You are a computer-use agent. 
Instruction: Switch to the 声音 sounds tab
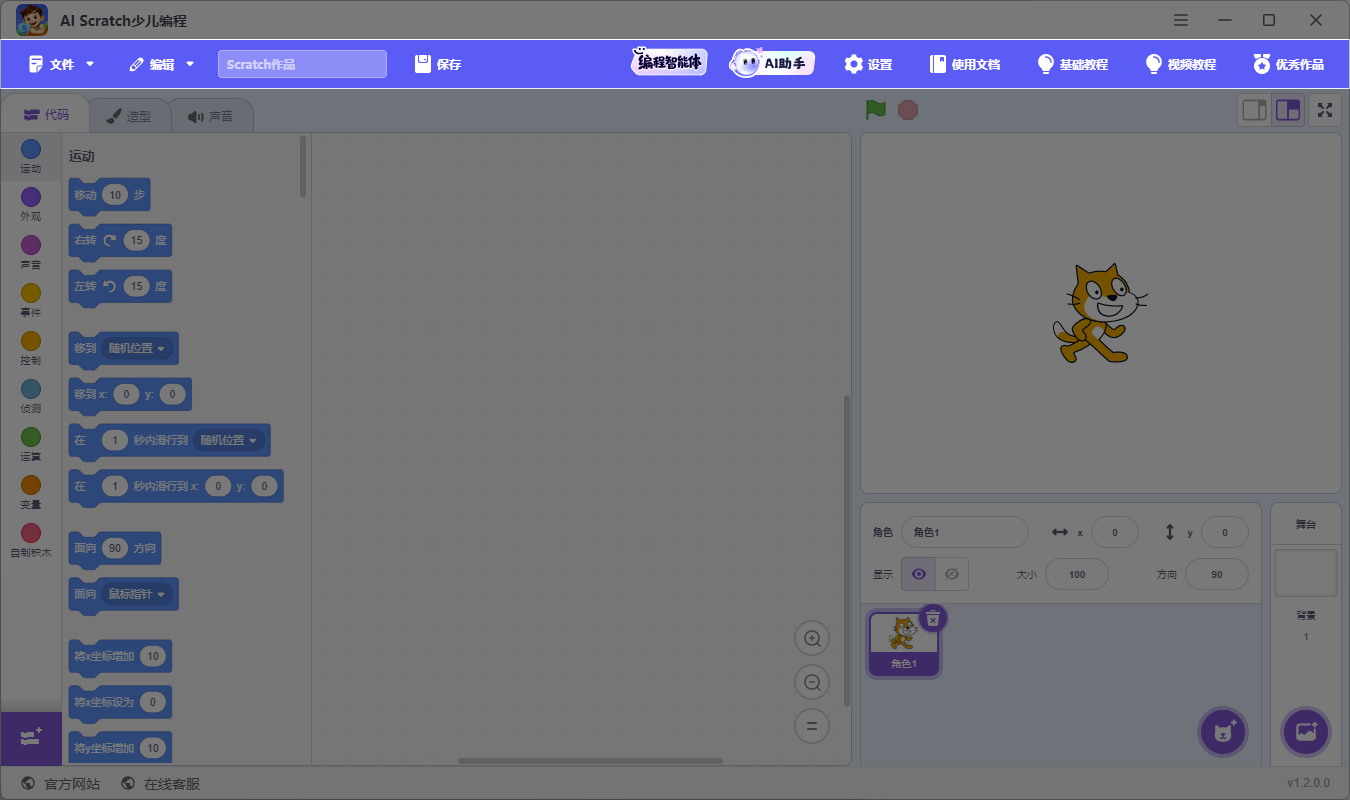(x=210, y=116)
